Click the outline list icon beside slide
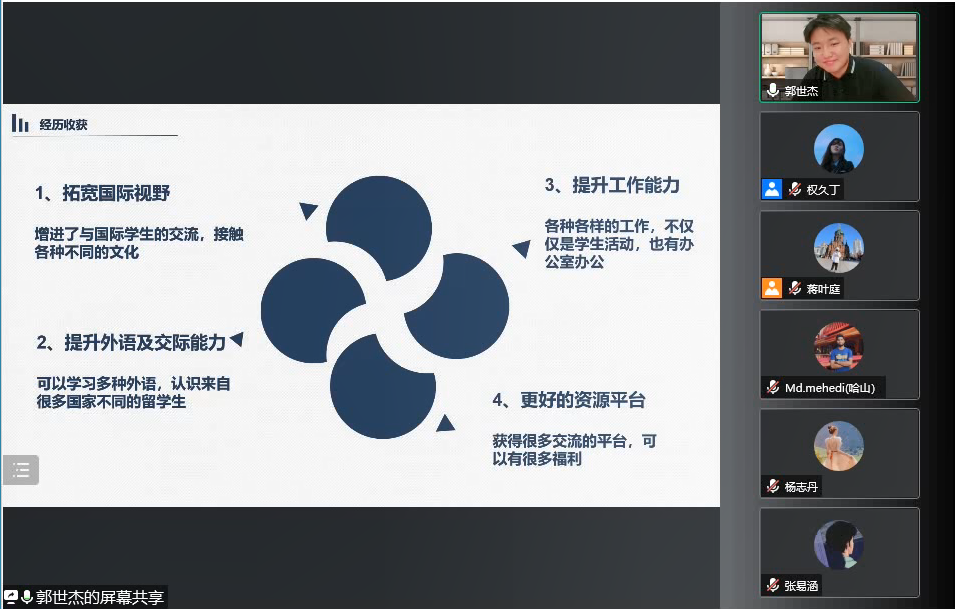Viewport: 955px width, 609px height. coord(21,470)
